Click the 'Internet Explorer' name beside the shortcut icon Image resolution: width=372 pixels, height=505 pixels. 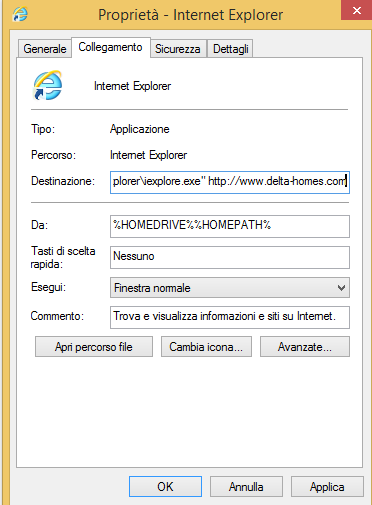[x=132, y=86]
